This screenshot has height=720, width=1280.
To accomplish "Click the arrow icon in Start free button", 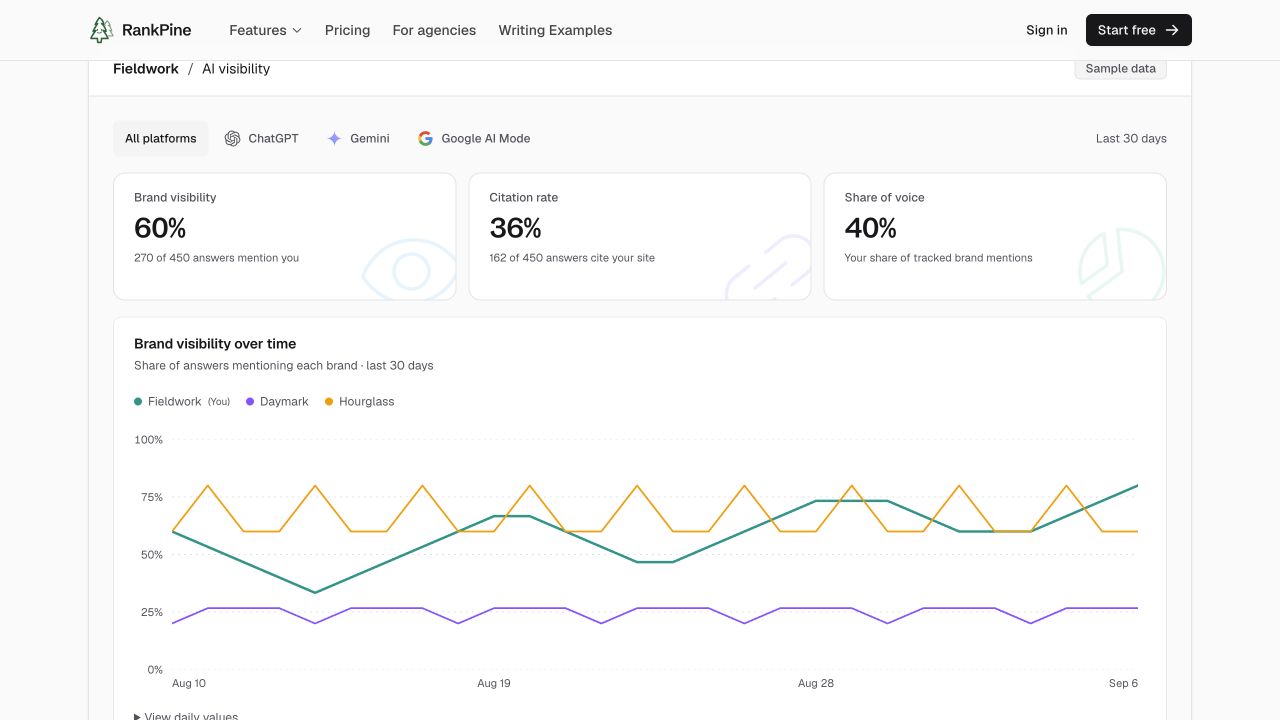I will 1172,30.
